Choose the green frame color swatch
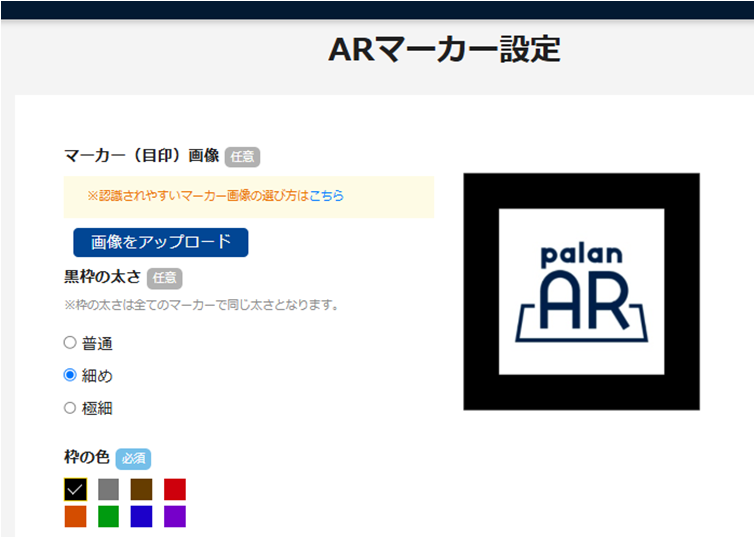Screen dimensions: 755x538 click(x=108, y=516)
